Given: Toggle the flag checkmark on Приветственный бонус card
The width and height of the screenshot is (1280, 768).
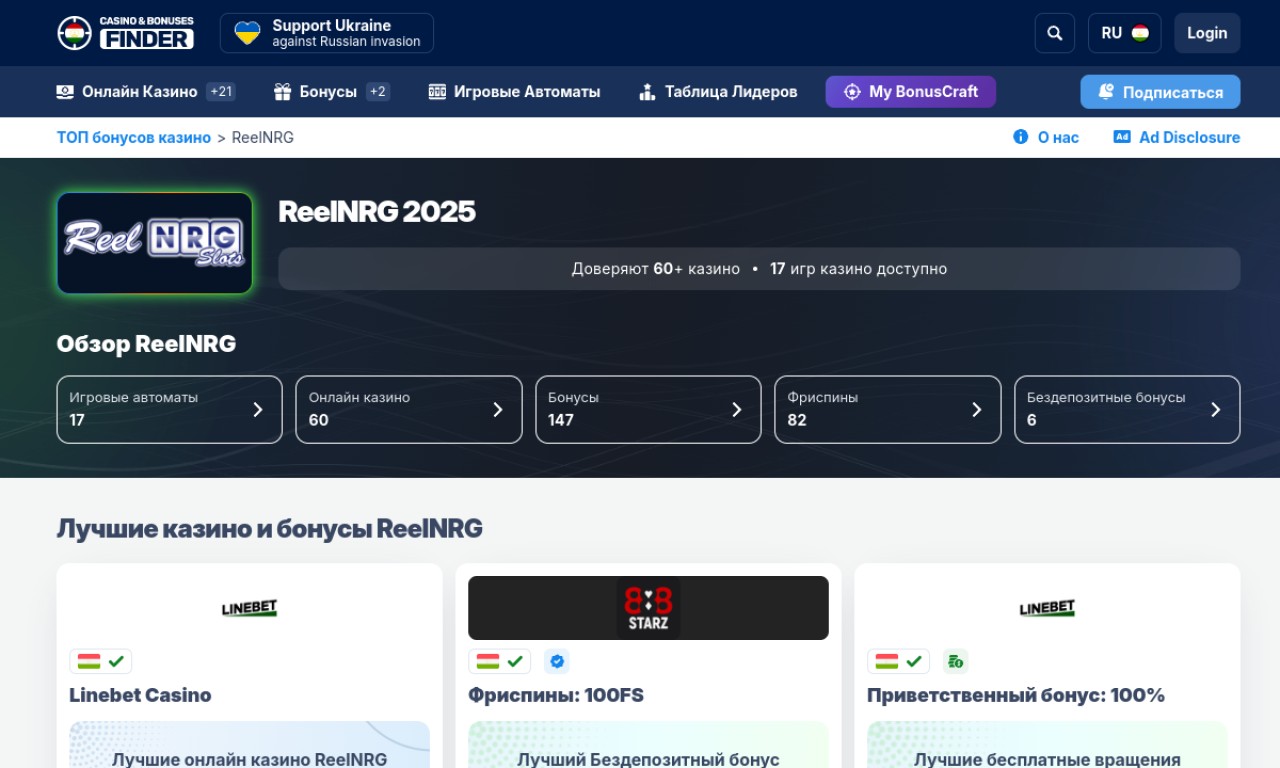Looking at the screenshot, I should pyautogui.click(x=898, y=661).
